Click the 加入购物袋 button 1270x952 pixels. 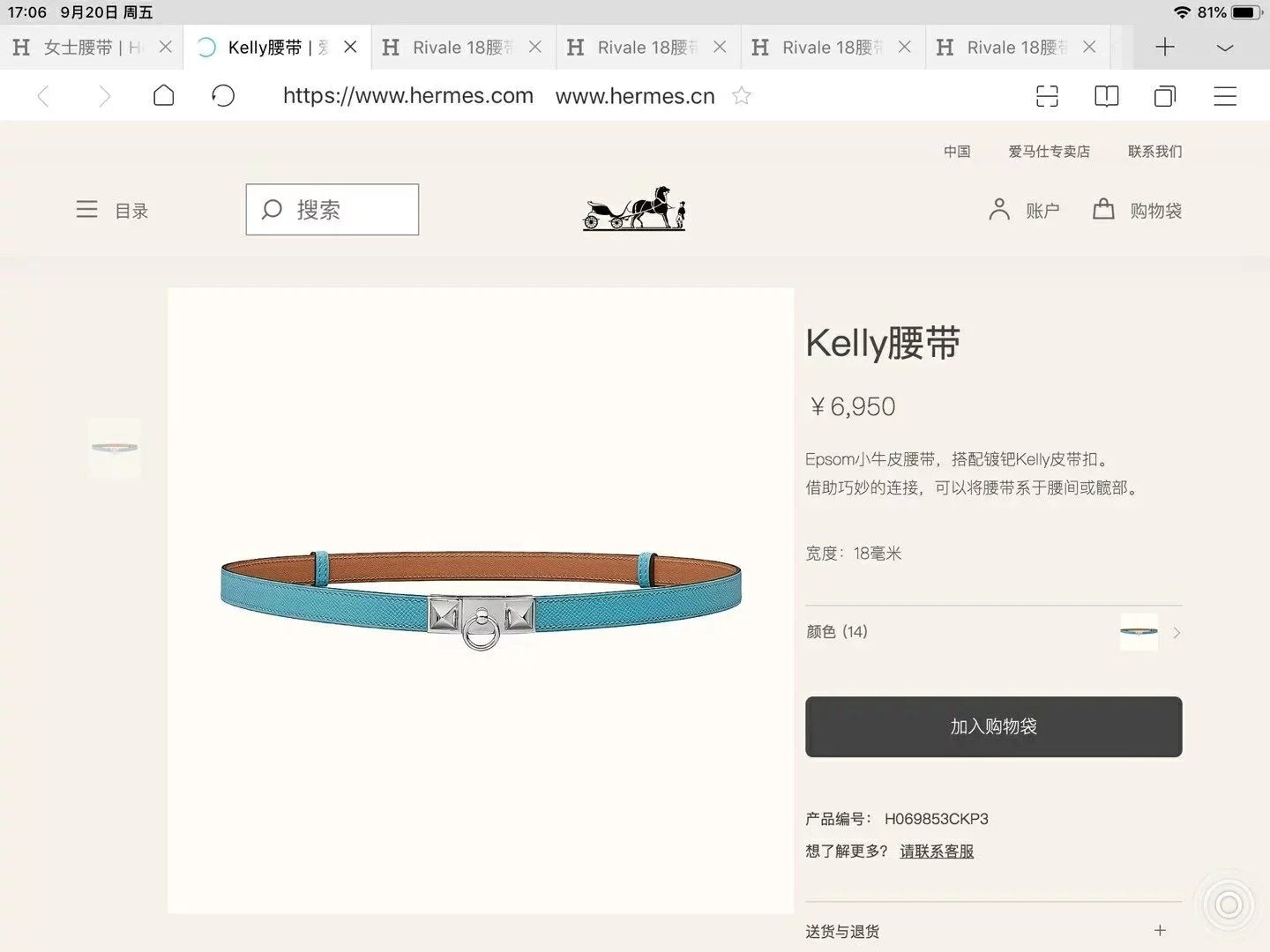(993, 726)
